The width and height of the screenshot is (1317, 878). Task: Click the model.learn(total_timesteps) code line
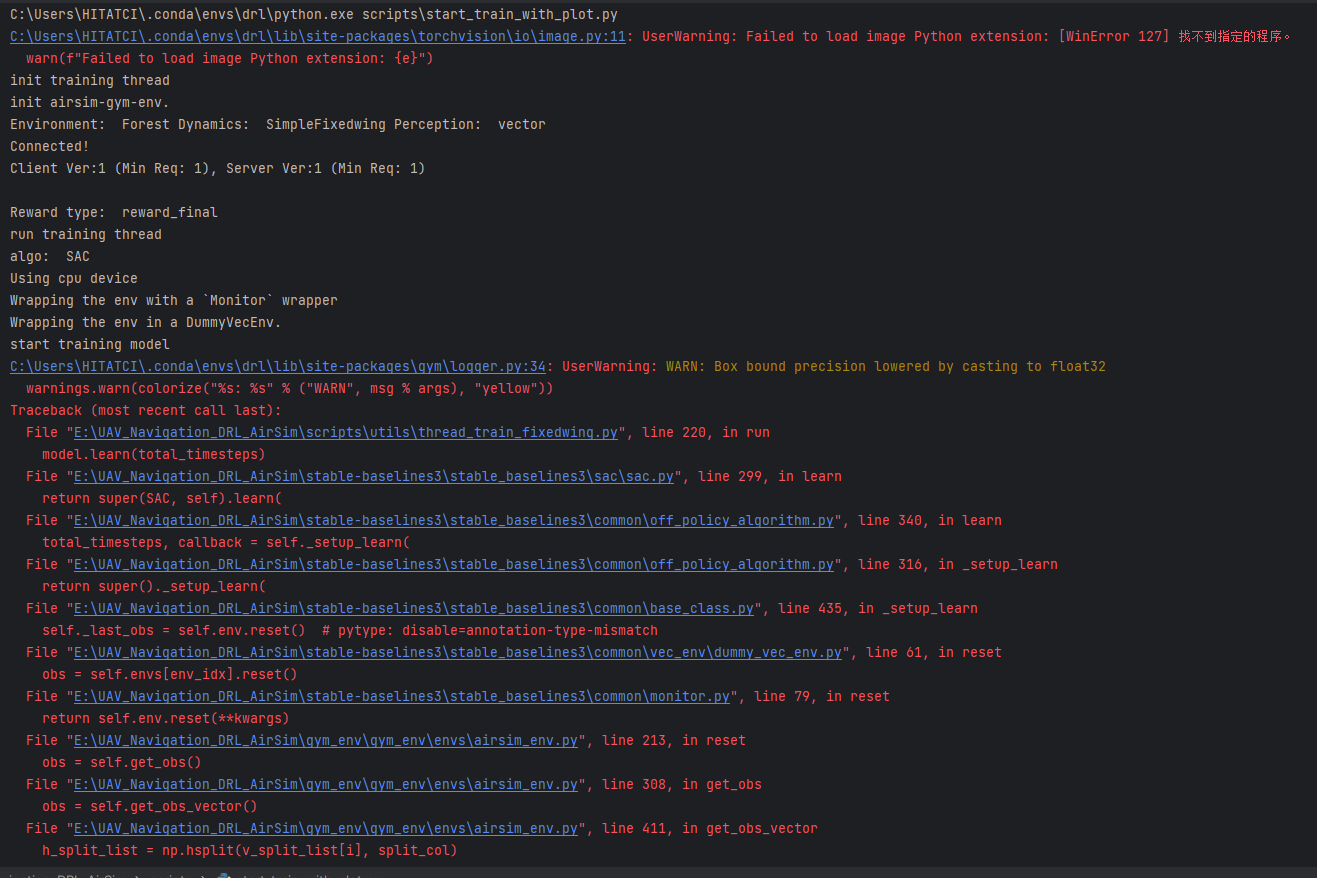(x=155, y=454)
